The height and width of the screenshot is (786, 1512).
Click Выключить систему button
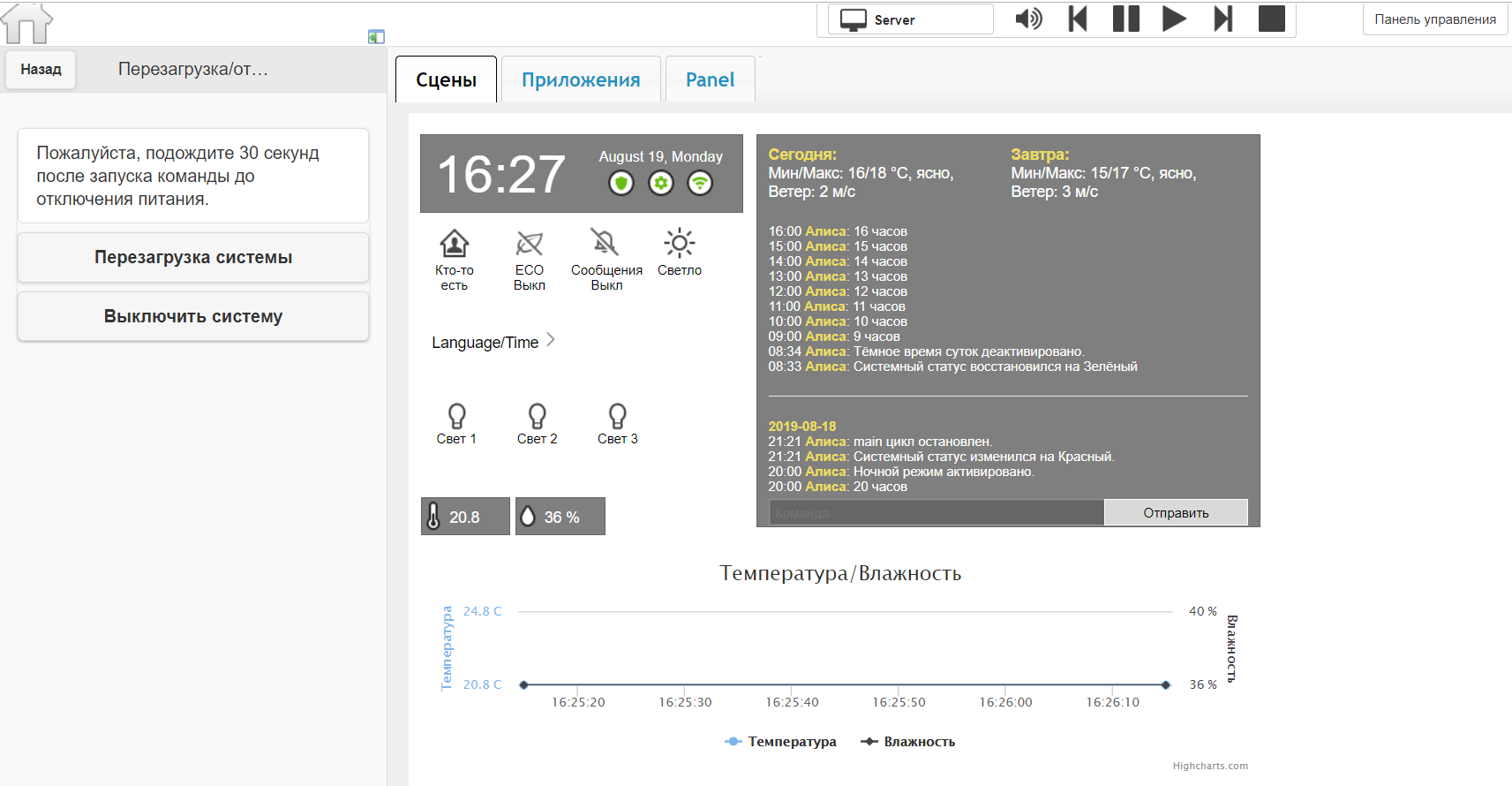(x=193, y=316)
